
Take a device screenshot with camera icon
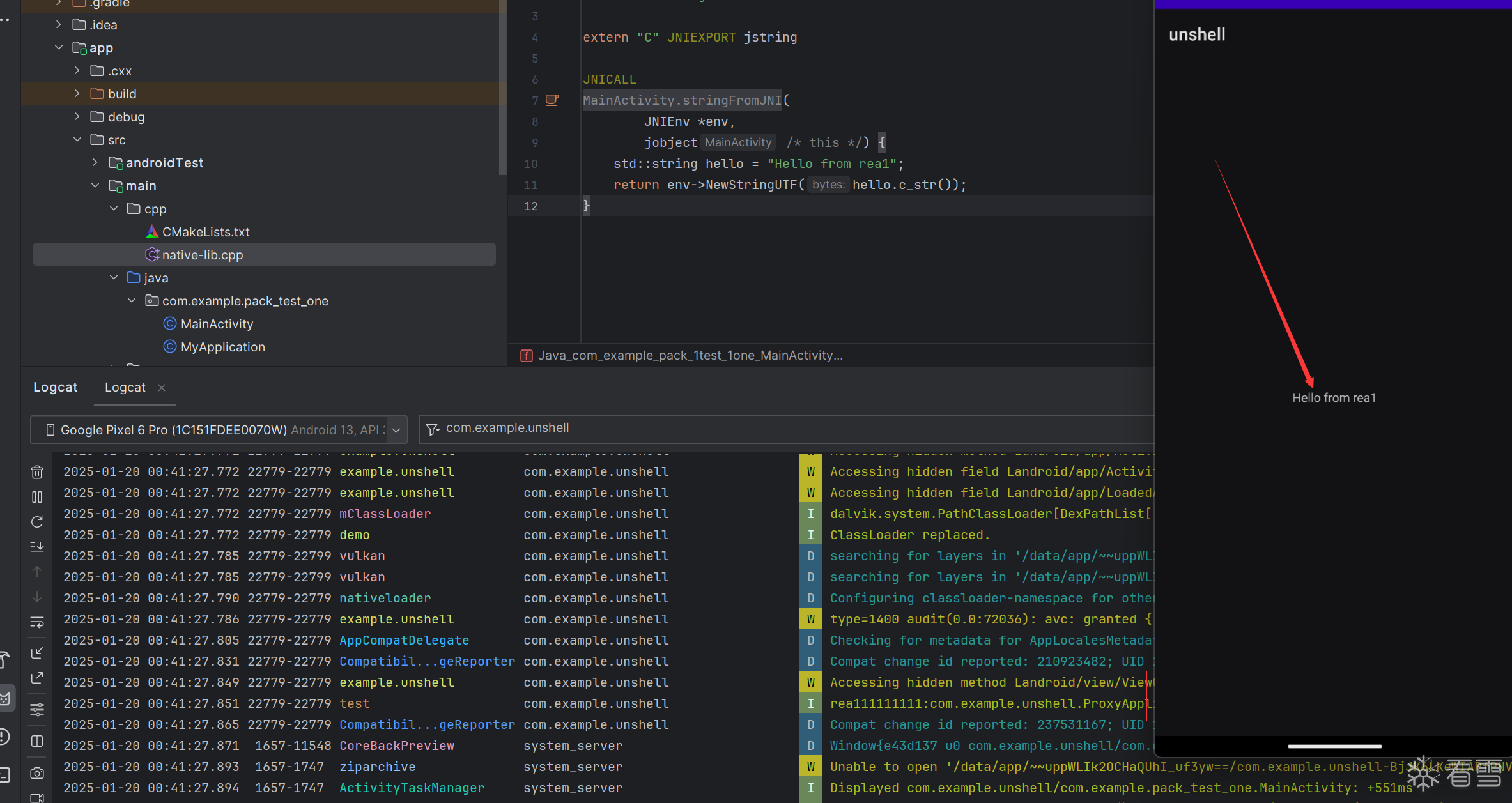pos(37,773)
